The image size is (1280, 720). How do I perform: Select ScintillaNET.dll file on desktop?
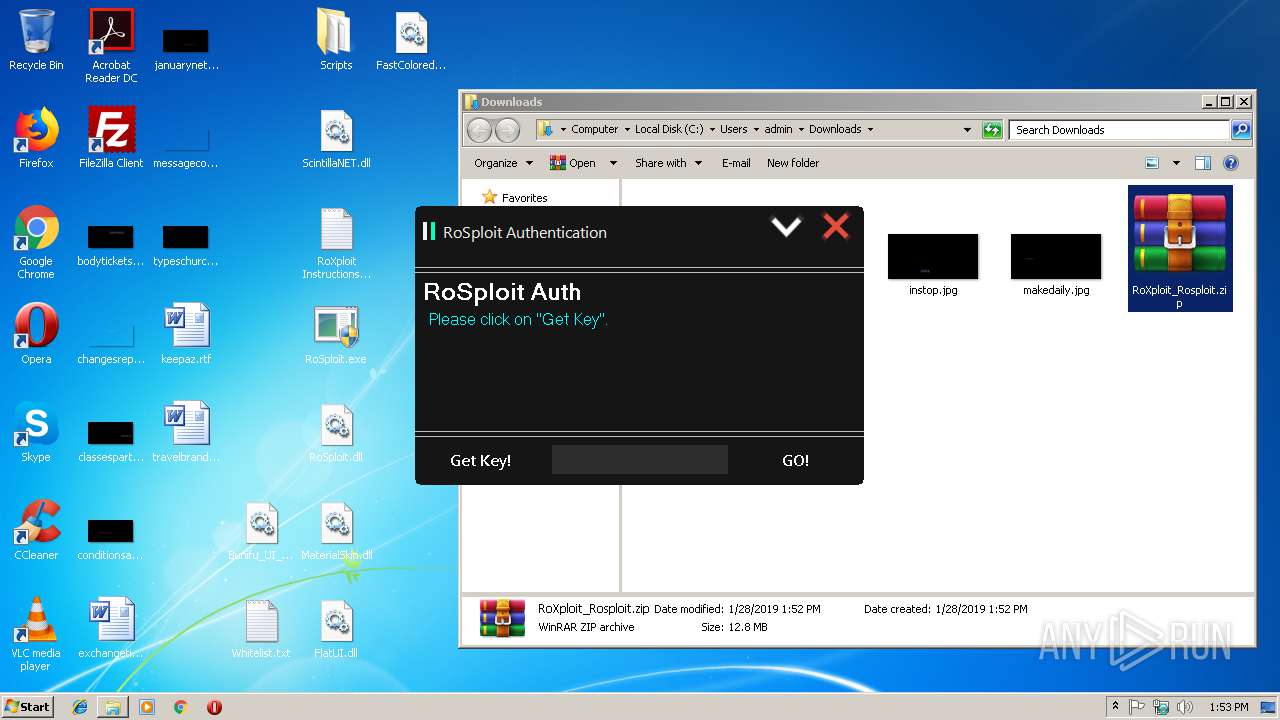tap(336, 138)
